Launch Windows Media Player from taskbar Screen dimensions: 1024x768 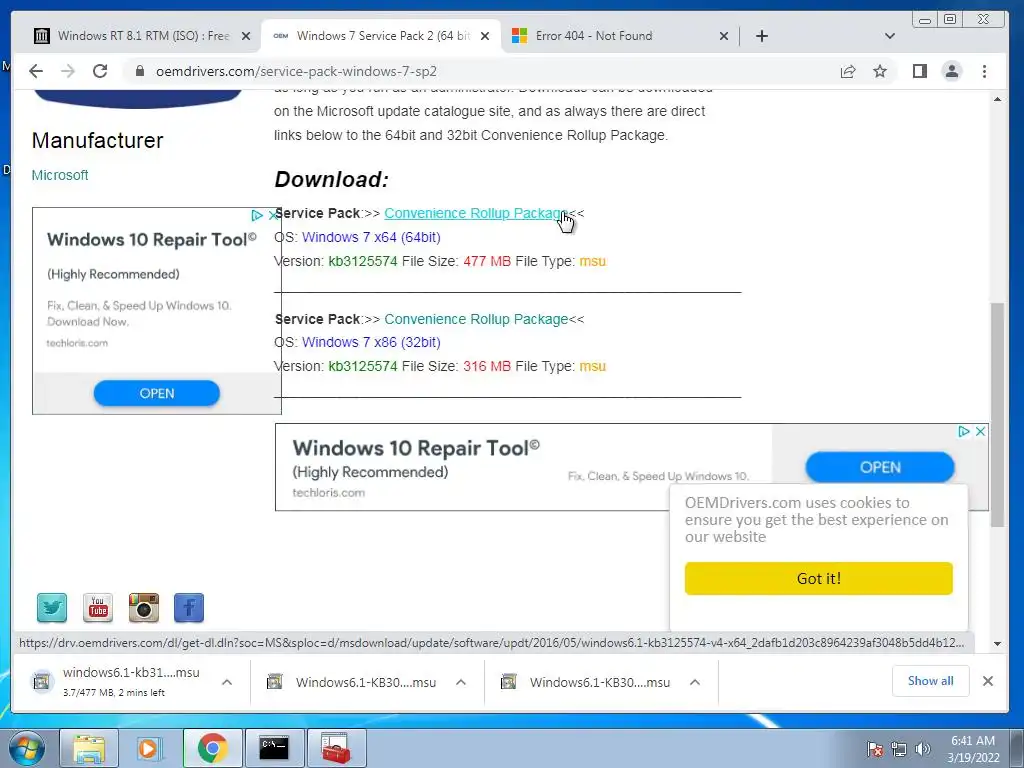tap(149, 748)
